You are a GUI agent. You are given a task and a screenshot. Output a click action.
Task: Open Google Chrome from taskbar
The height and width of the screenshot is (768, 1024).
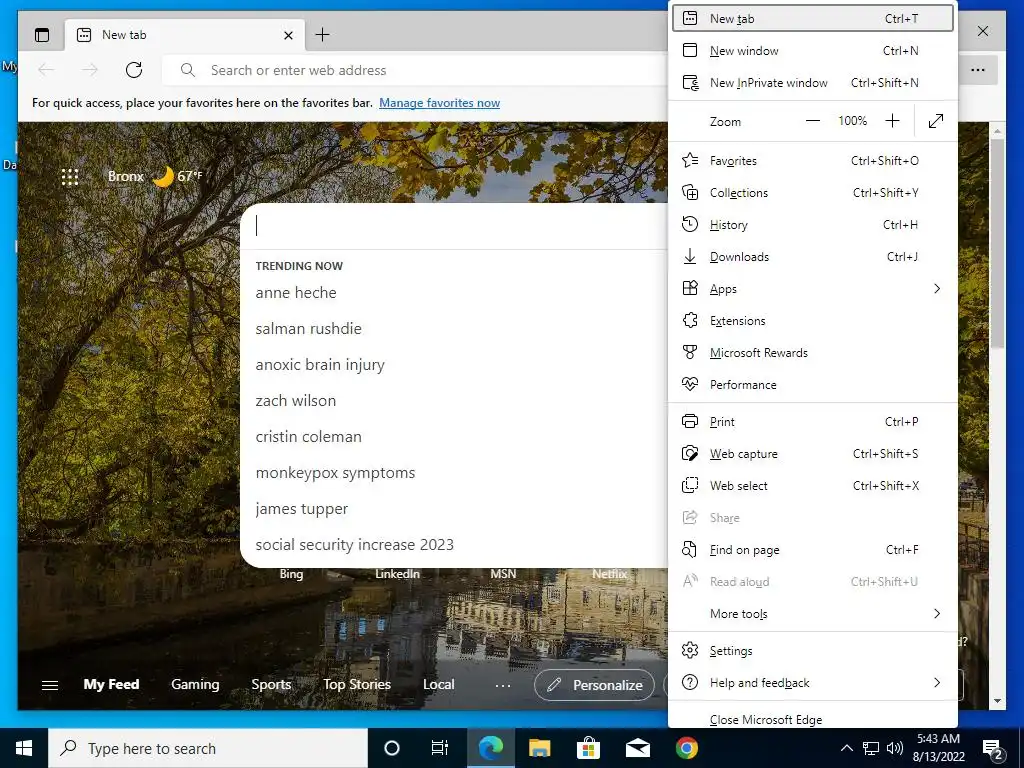686,748
